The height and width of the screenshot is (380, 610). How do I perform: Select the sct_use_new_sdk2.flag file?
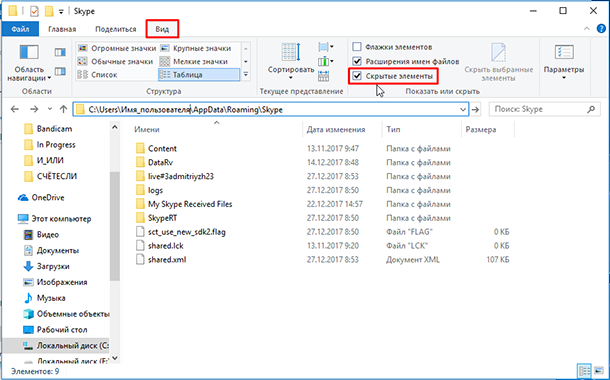187,232
